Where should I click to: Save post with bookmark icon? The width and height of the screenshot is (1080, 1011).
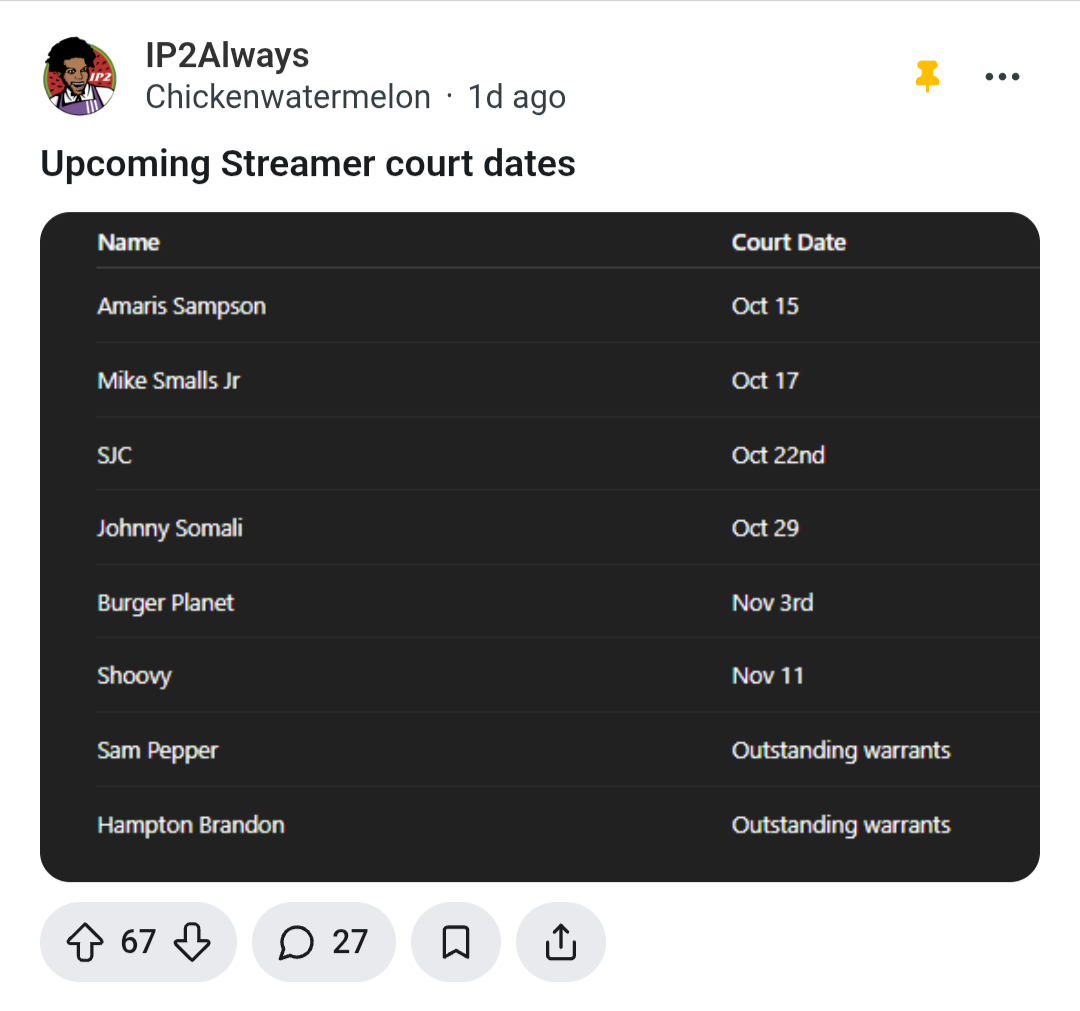[456, 942]
